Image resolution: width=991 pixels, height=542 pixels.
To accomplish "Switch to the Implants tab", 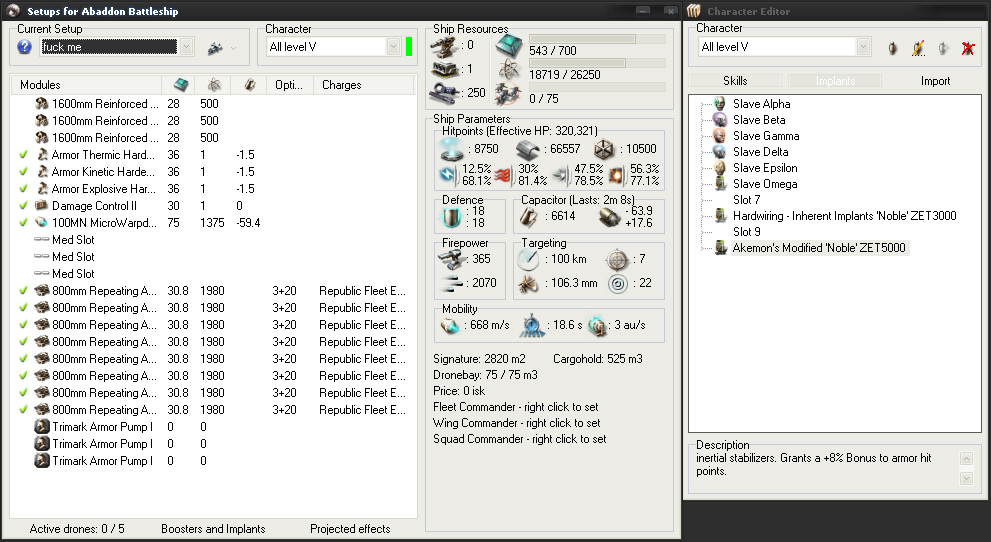I will point(835,81).
